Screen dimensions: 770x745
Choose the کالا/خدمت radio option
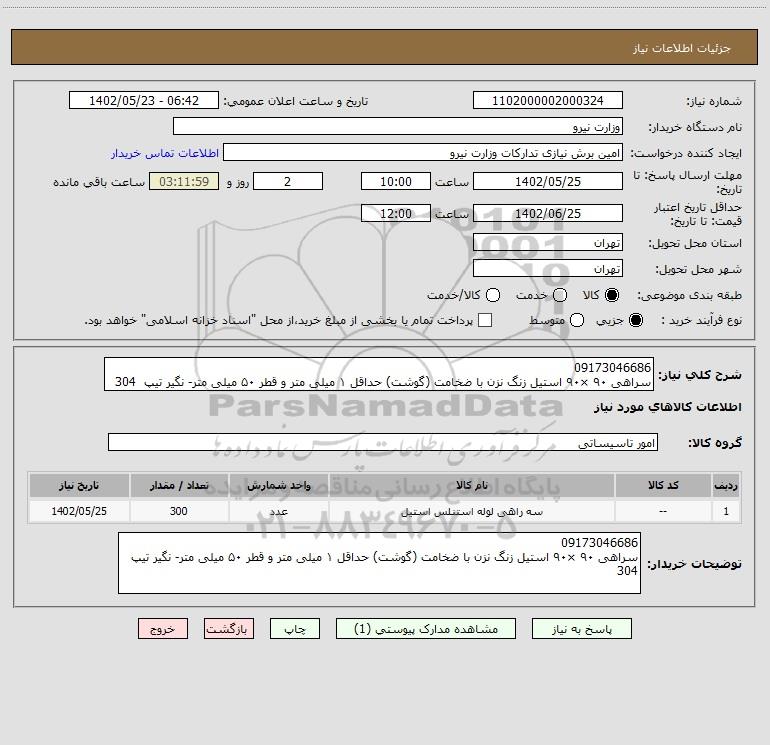(493, 295)
